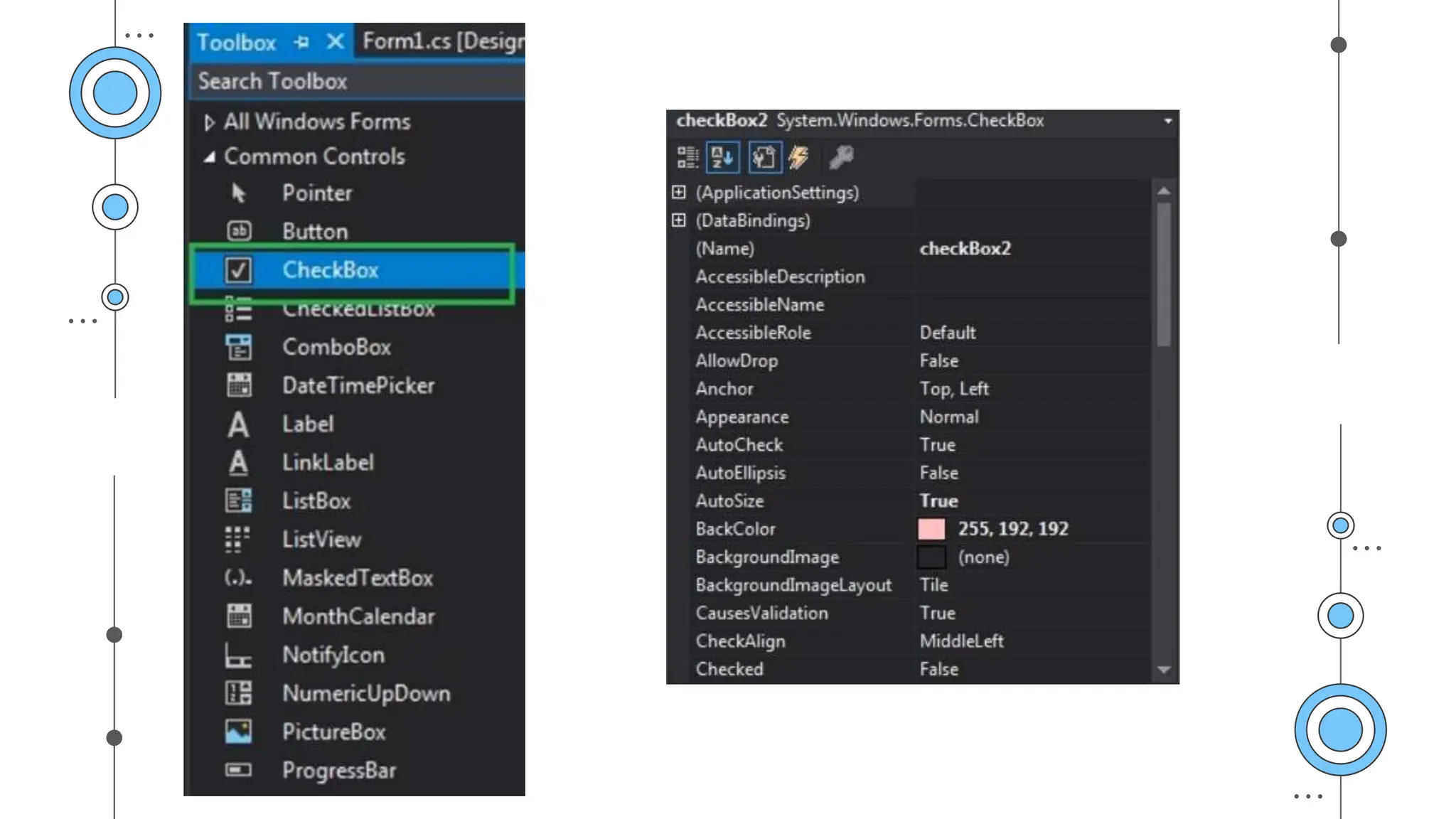The width and height of the screenshot is (1456, 819).
Task: Click the Categorized view icon in Properties
Action: [687, 157]
